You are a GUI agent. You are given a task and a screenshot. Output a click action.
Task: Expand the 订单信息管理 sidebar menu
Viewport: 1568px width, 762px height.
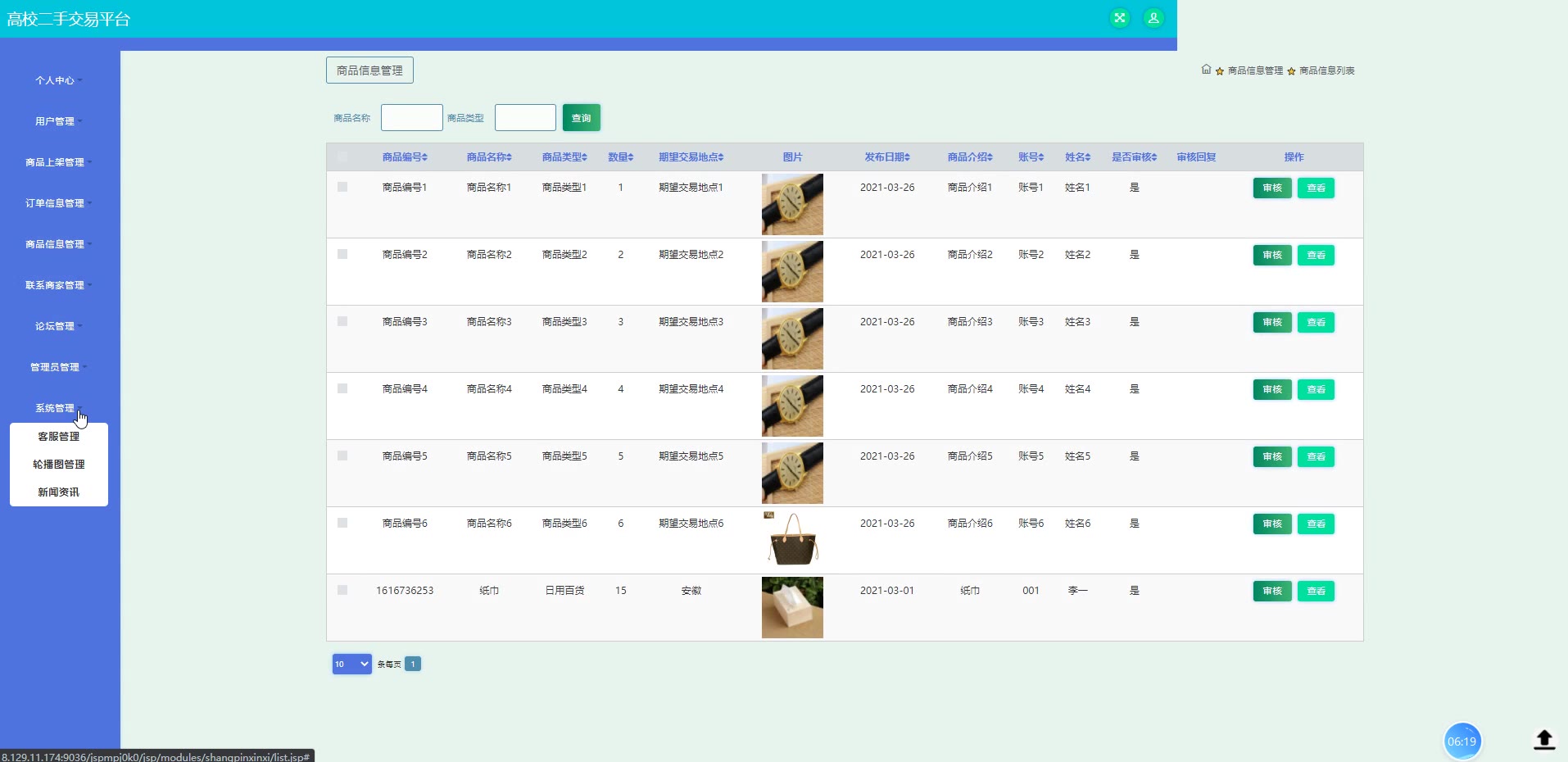point(55,203)
